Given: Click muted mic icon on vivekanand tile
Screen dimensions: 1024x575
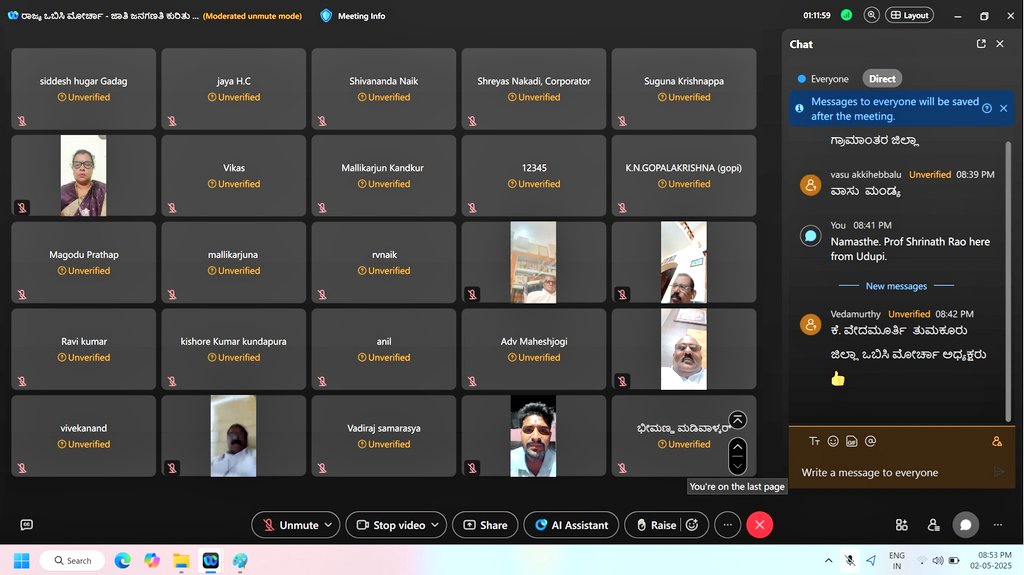Looking at the screenshot, I should click(x=22, y=468).
